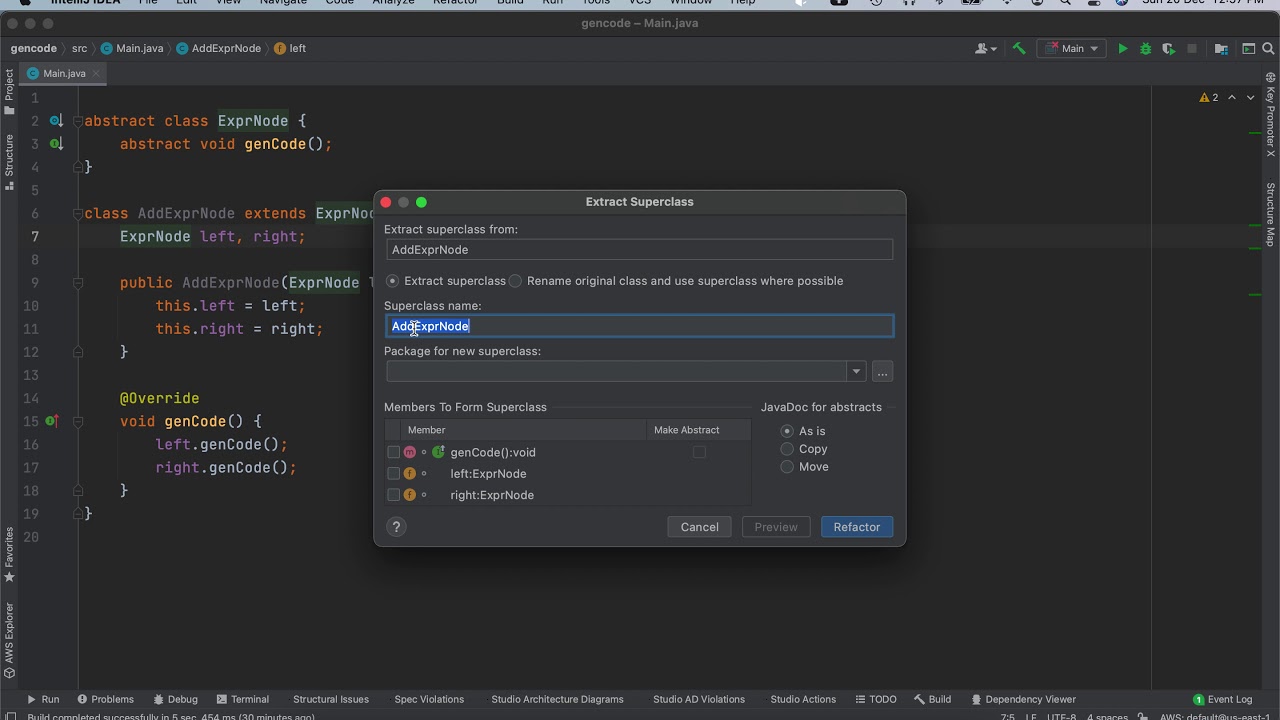Click the gencode breadcrumb in navigation bar
The height and width of the screenshot is (720, 1280).
pos(34,48)
